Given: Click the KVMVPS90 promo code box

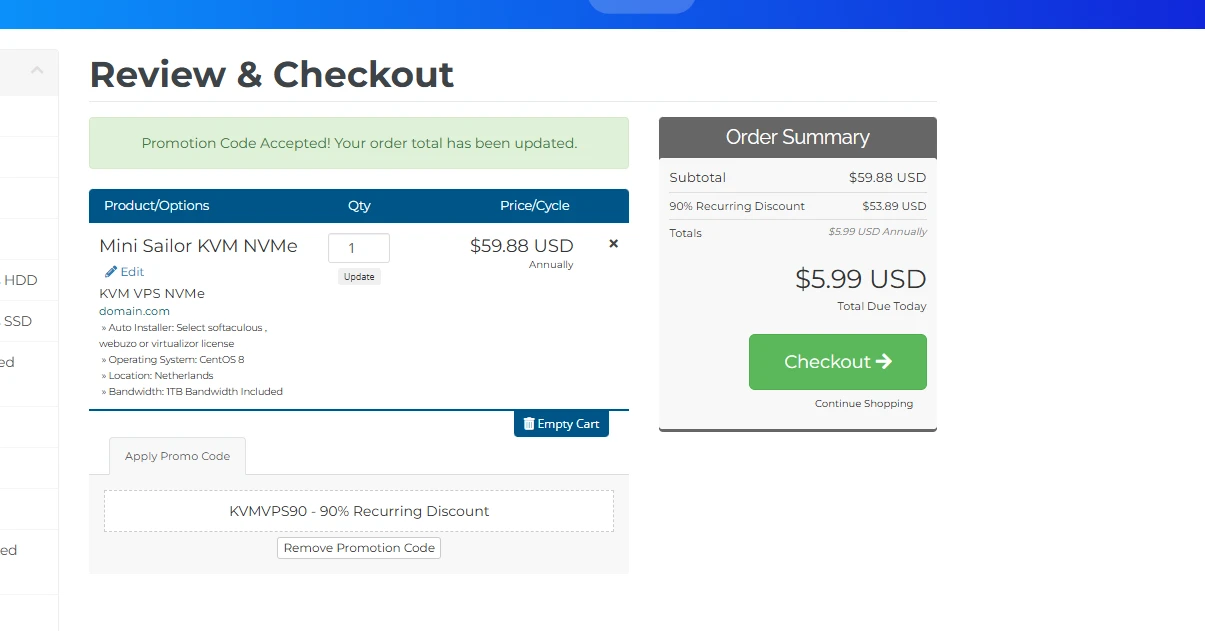Looking at the screenshot, I should point(359,511).
